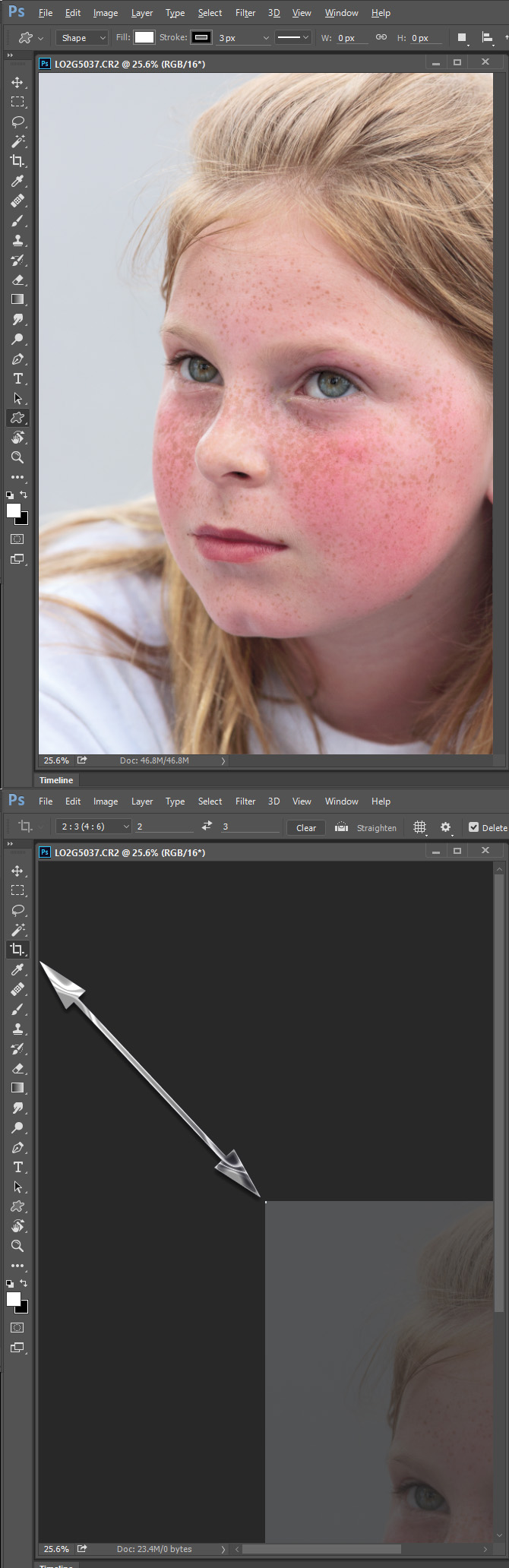
Task: Toggle link between shape width and height
Action: click(381, 37)
